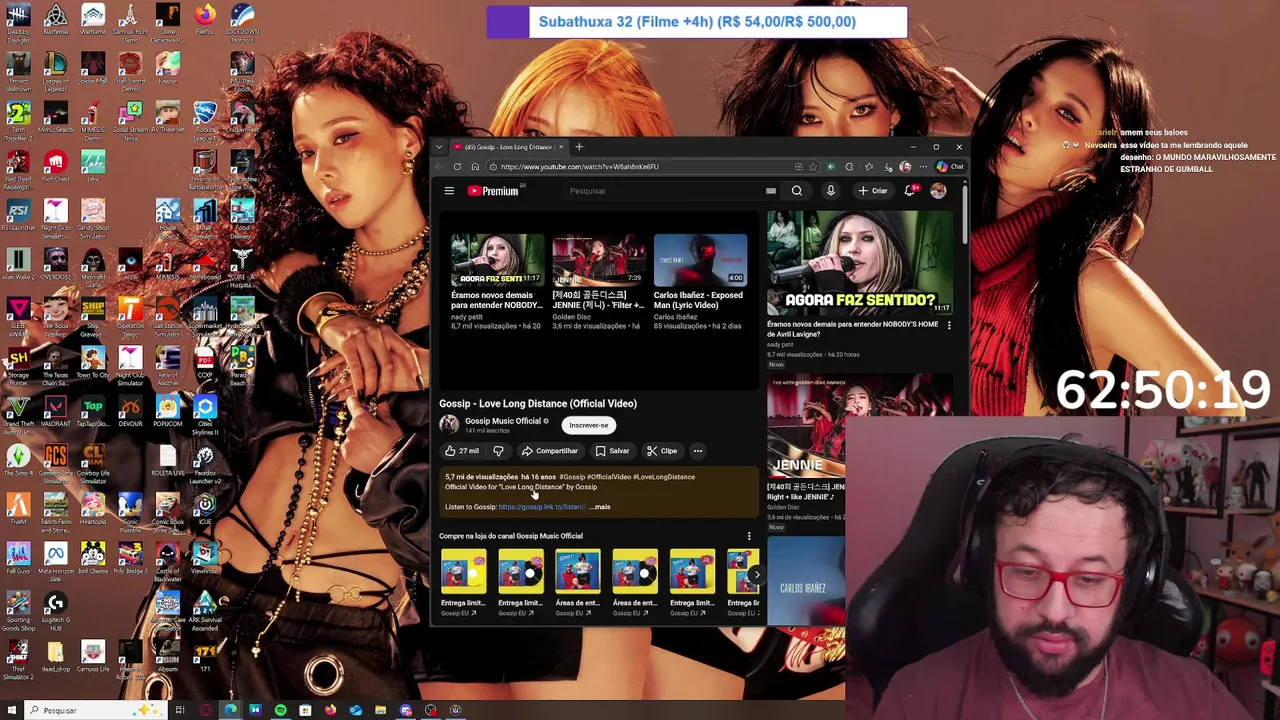Close the Gossip YouTube tab
Screen dimensions: 1280x720
(x=561, y=147)
